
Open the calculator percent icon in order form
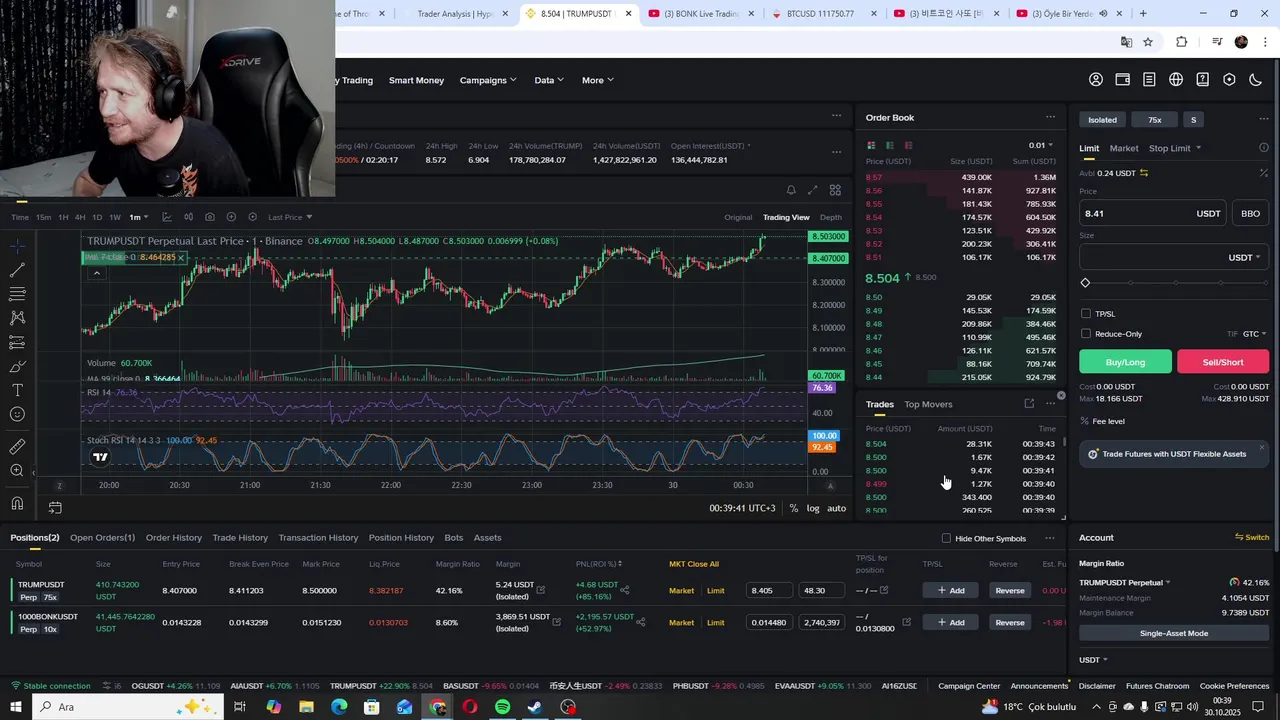click(1263, 173)
